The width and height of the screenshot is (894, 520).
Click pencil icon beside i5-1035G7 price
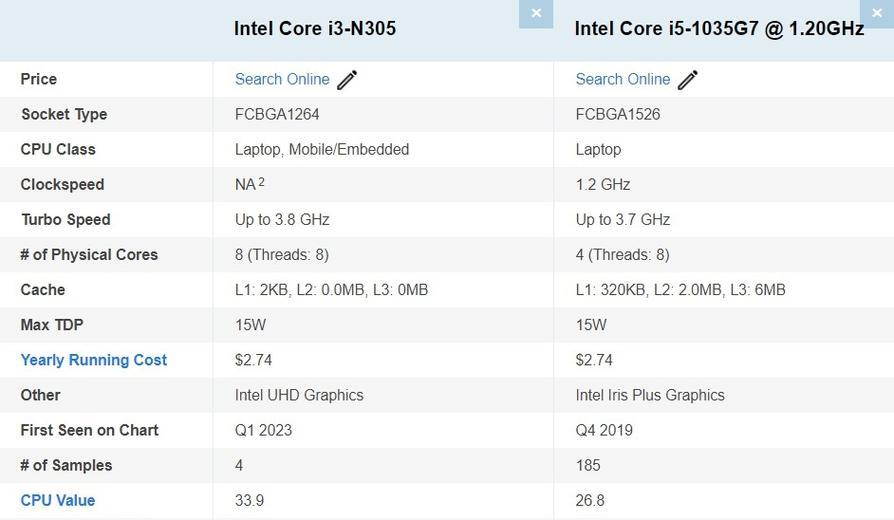pos(688,80)
